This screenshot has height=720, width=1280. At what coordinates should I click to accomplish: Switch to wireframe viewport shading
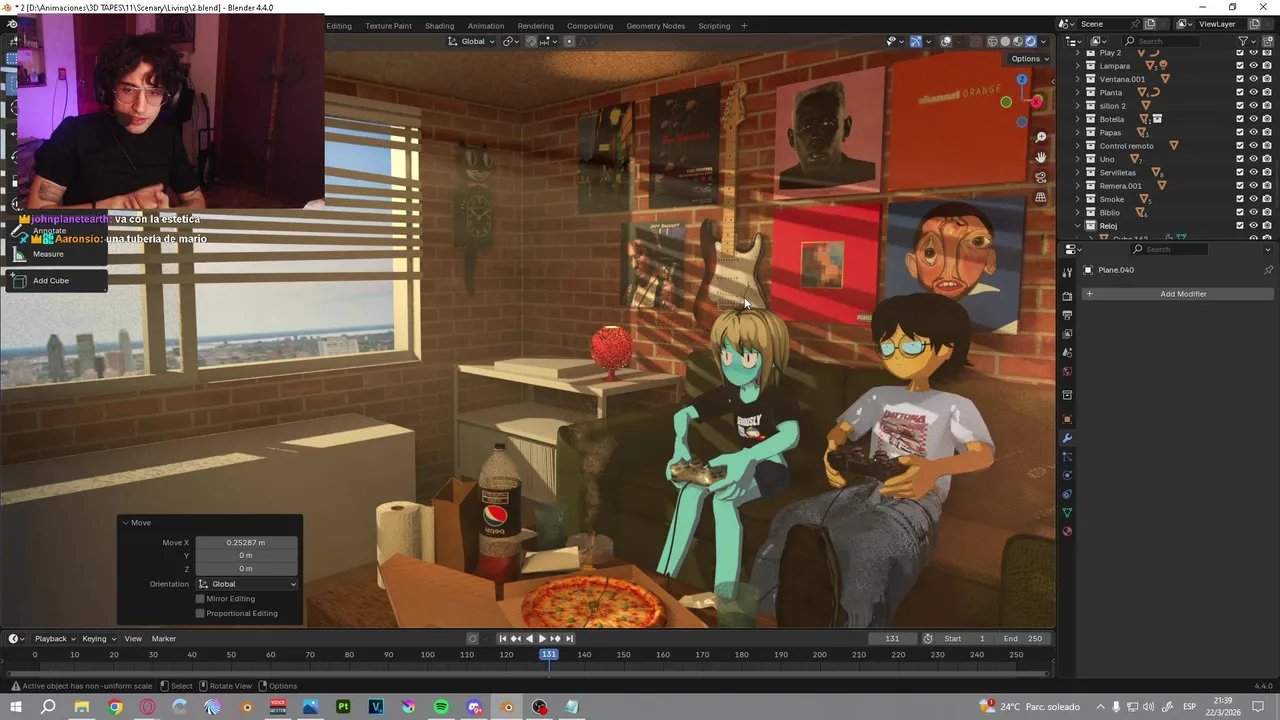point(992,41)
